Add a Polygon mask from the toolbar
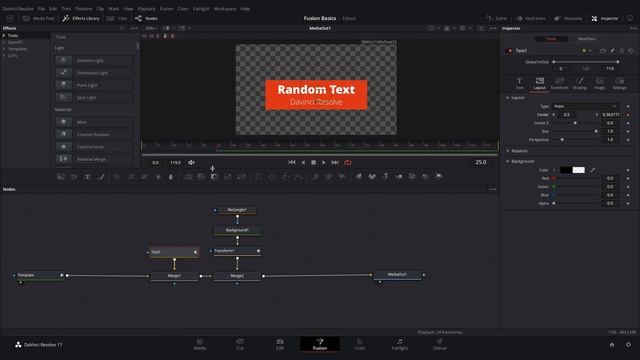 [x=285, y=177]
